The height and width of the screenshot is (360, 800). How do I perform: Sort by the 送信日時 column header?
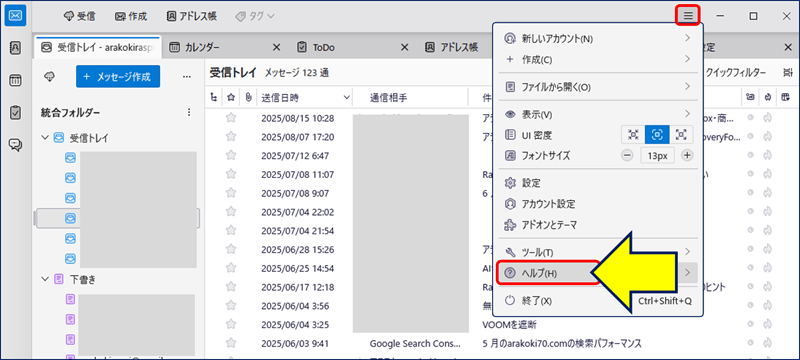coord(305,97)
